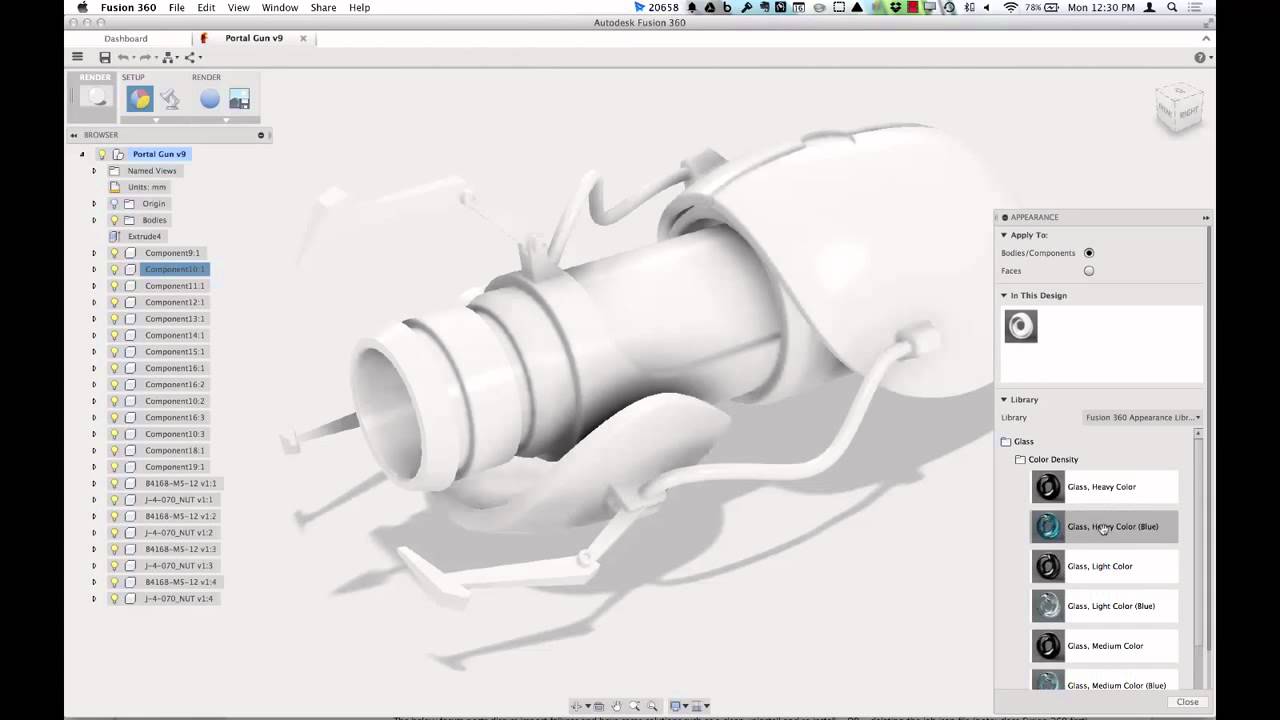Open the Help menu
The width and height of the screenshot is (1280, 720).
pyautogui.click(x=359, y=7)
